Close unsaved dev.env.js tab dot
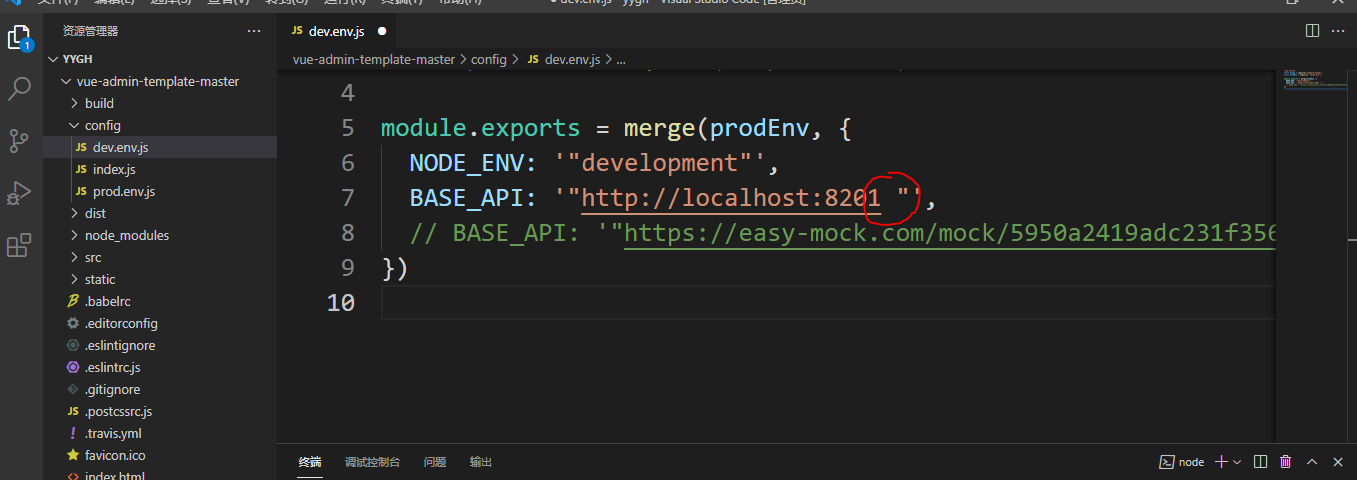This screenshot has width=1357, height=480. pyautogui.click(x=382, y=31)
